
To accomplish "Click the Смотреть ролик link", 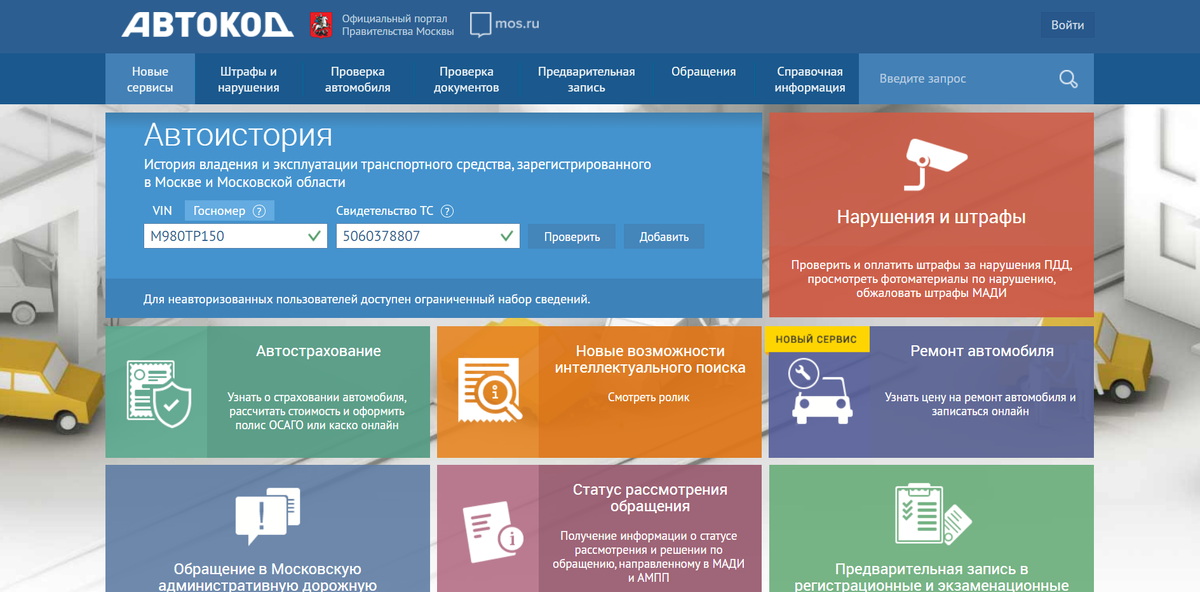I will pos(649,397).
